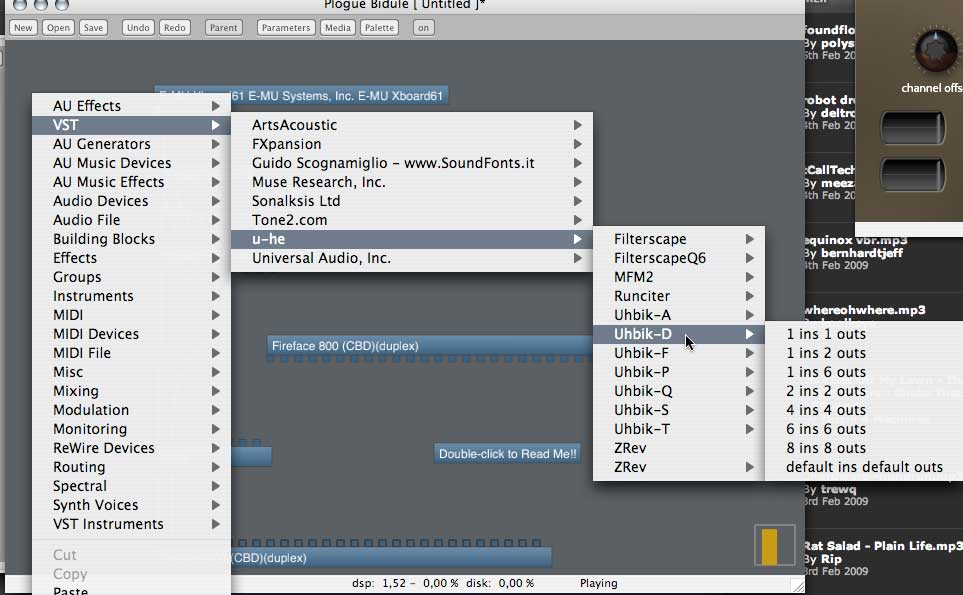Open the Sonalksis Ltd vendor submenu
Image resolution: width=963 pixels, height=595 pixels.
411,201
